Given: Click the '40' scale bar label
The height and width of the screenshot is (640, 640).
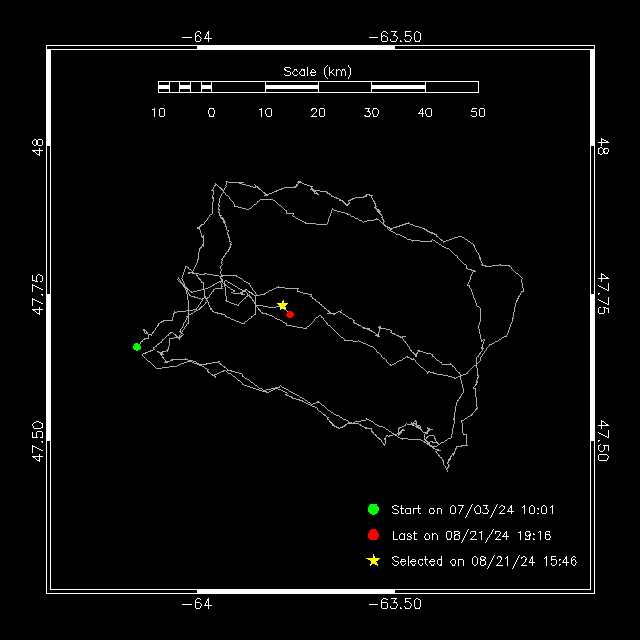Looking at the screenshot, I should pos(425,113).
